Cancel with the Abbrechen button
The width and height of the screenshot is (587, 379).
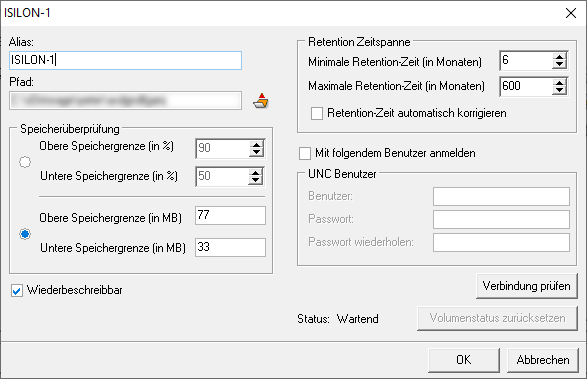coord(543,360)
